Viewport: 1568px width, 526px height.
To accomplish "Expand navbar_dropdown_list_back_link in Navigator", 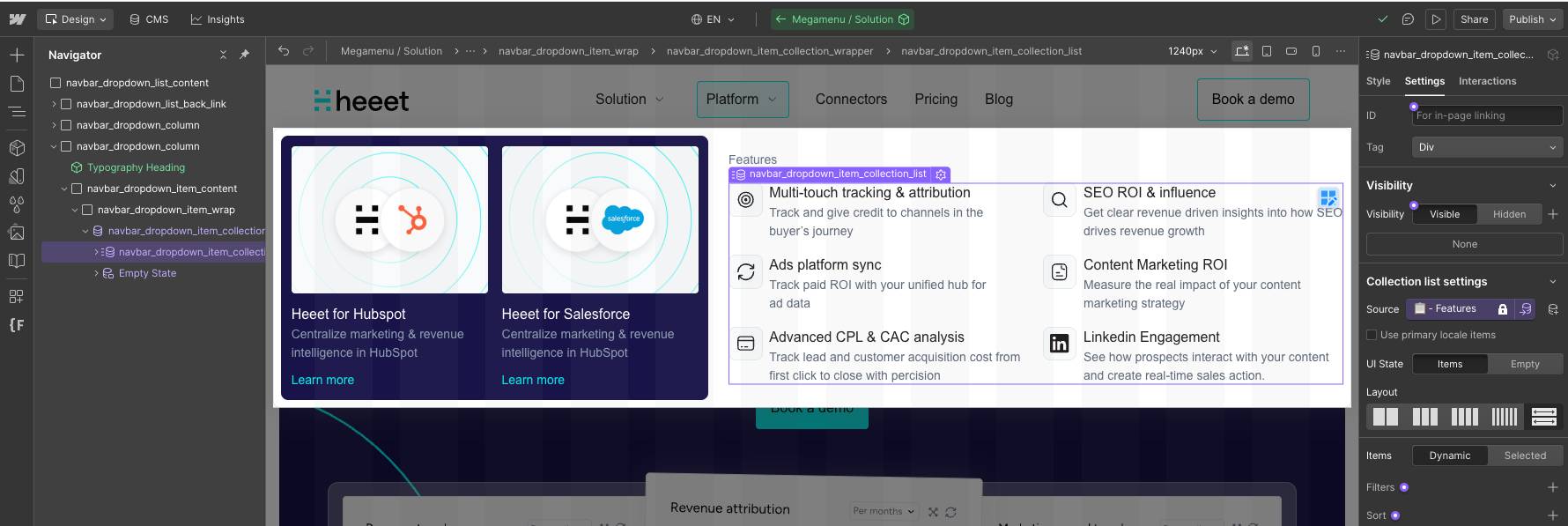I will click(x=54, y=104).
